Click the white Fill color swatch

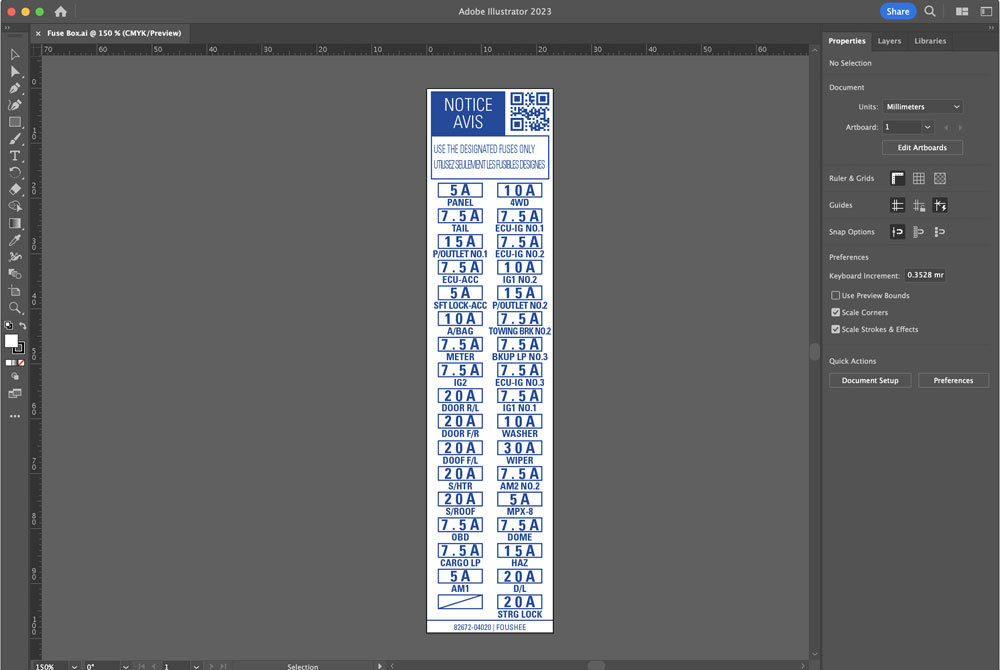tap(11, 340)
